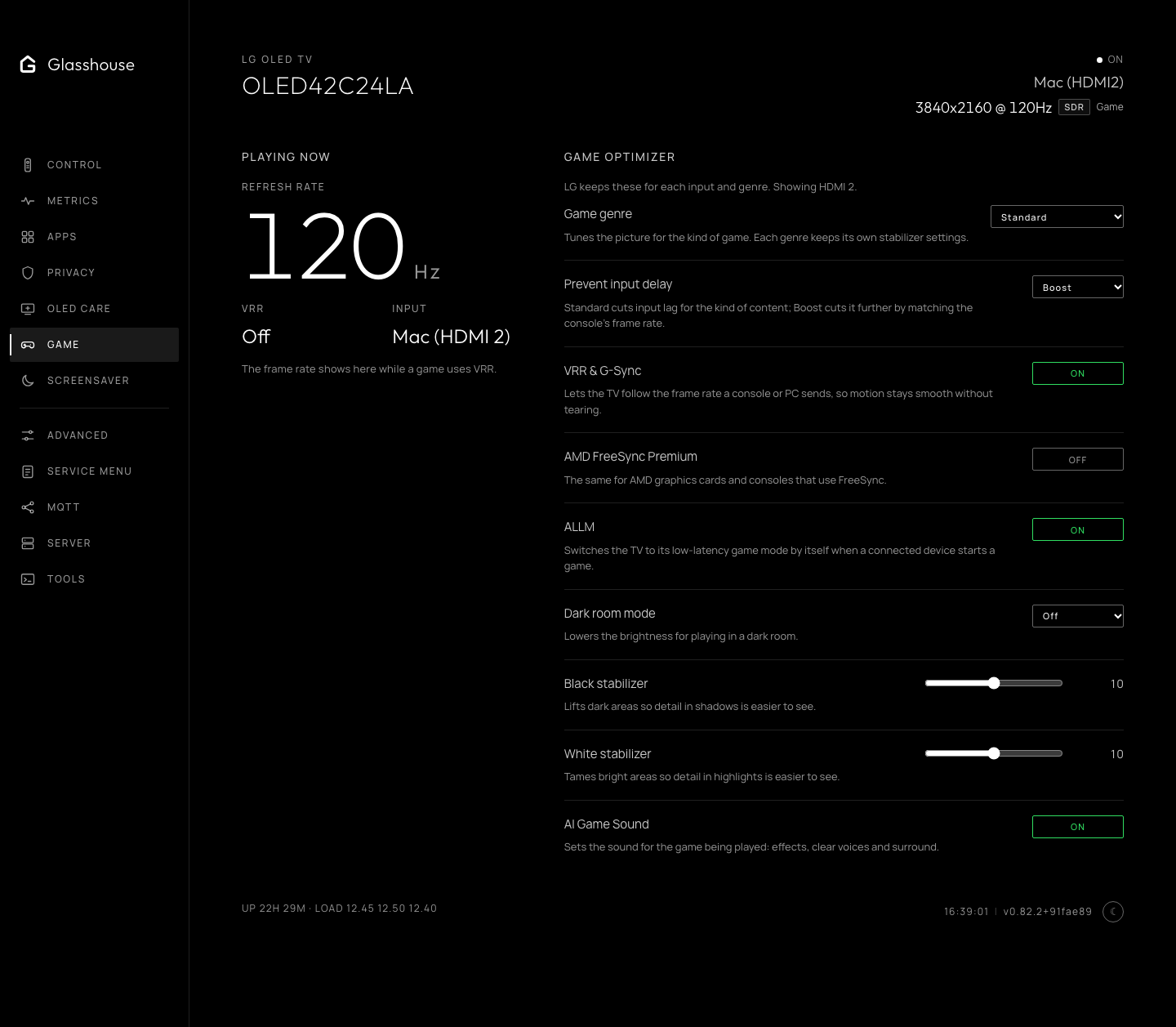The image size is (1176, 1027).
Task: Click the Server rack icon
Action: click(x=28, y=543)
